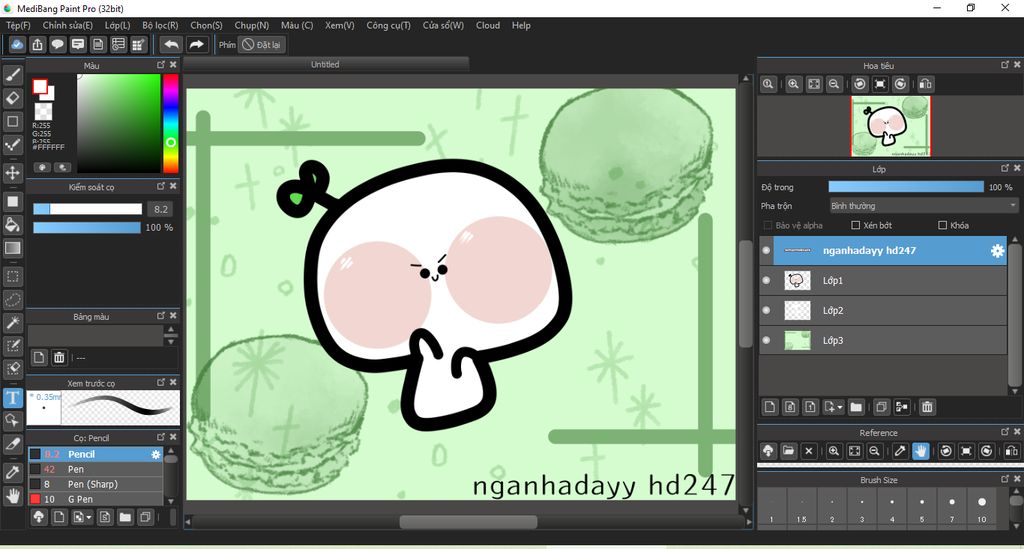Activate hand icon in Reference panel
The image size is (1024, 549).
click(920, 451)
